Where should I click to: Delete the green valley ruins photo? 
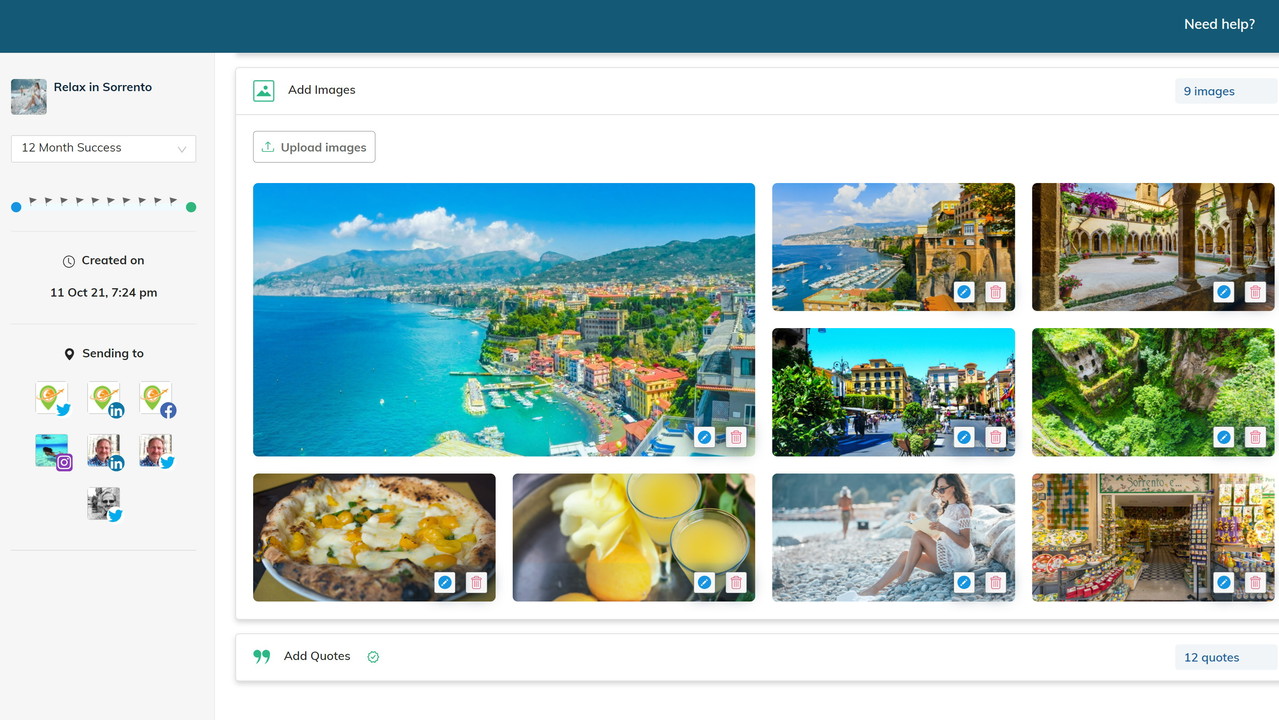pyautogui.click(x=1256, y=437)
